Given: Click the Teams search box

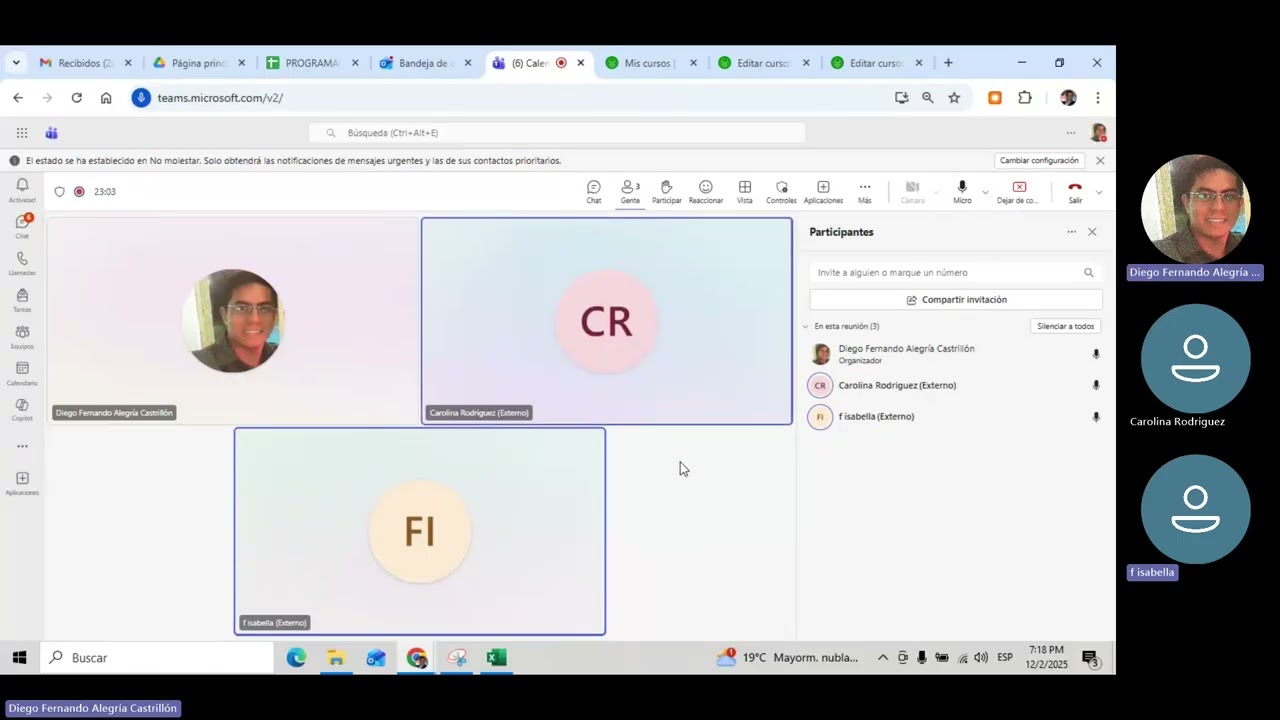Looking at the screenshot, I should 557,132.
